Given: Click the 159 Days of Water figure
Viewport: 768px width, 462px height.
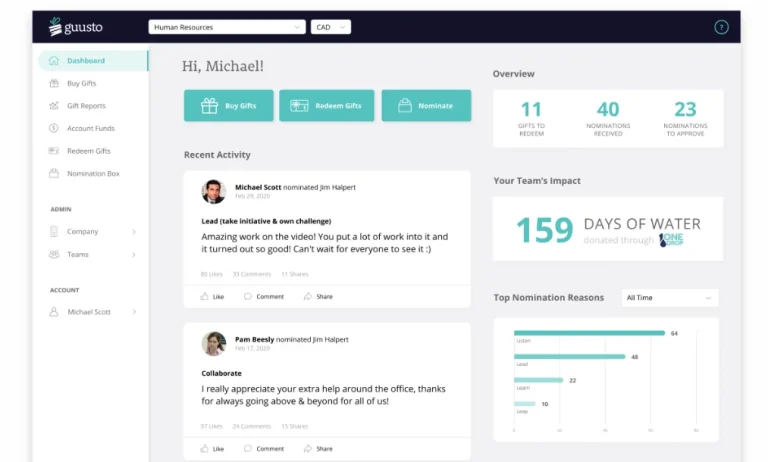Looking at the screenshot, I should 545,230.
